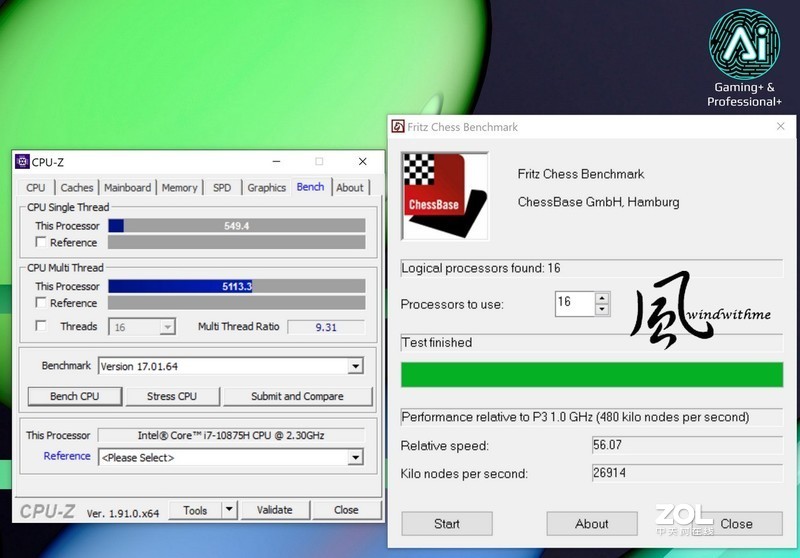Screen dimensions: 800x558
Task: Click the Fritz About button
Action: pos(592,524)
